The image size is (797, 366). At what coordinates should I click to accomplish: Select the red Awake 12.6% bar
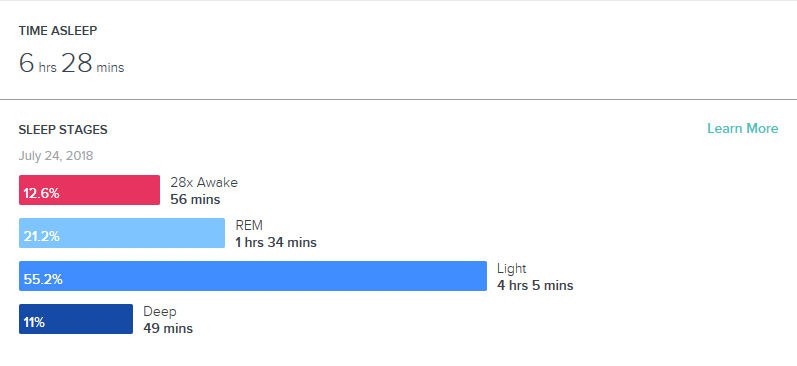coord(89,190)
